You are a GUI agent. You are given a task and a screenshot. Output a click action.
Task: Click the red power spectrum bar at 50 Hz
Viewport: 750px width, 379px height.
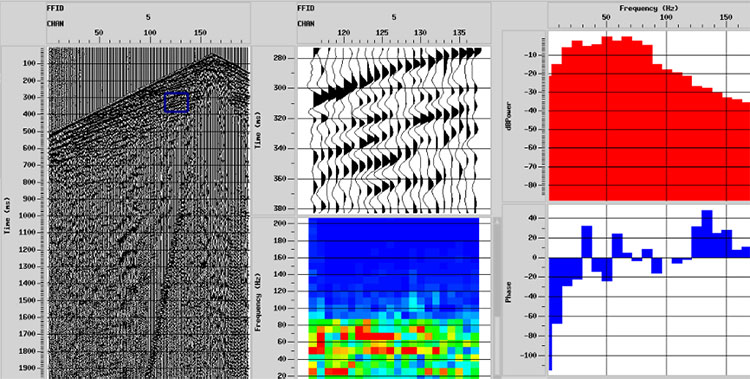pyautogui.click(x=607, y=118)
